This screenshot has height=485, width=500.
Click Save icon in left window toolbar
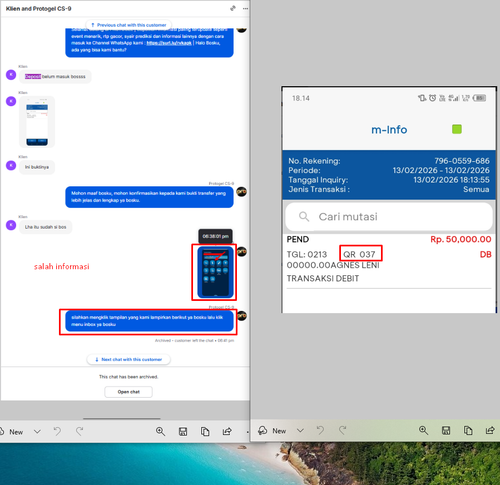click(183, 432)
